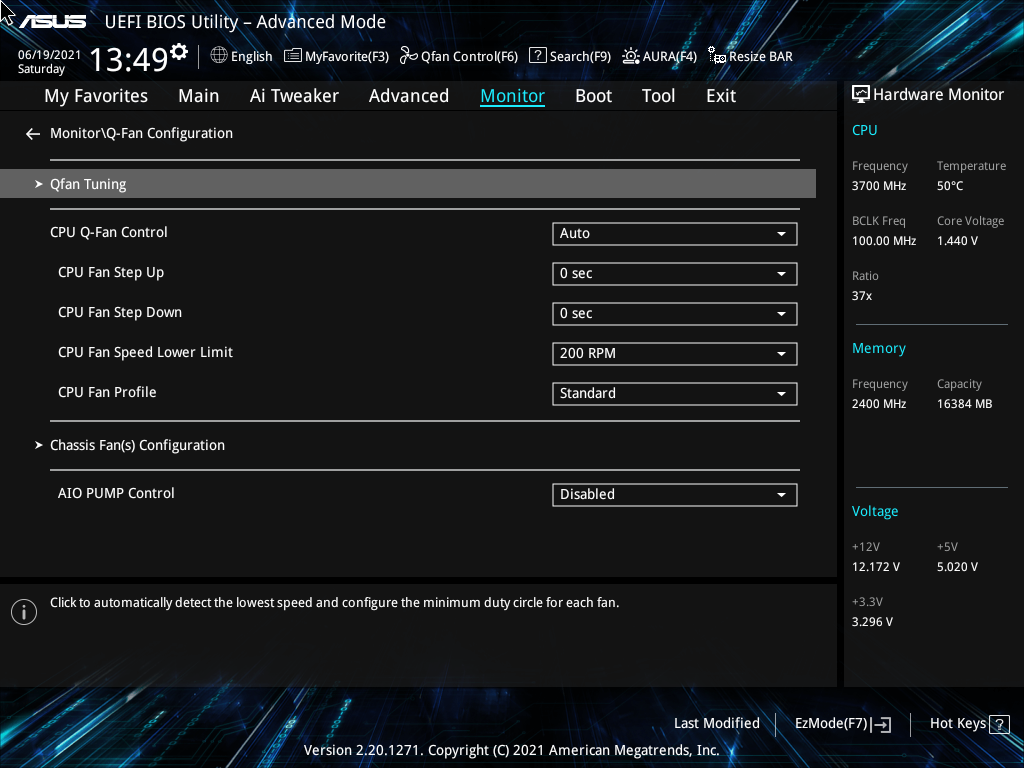Open the CPU Q-Fan Control dropdown
Screen dimensions: 1024x768
[674, 233]
